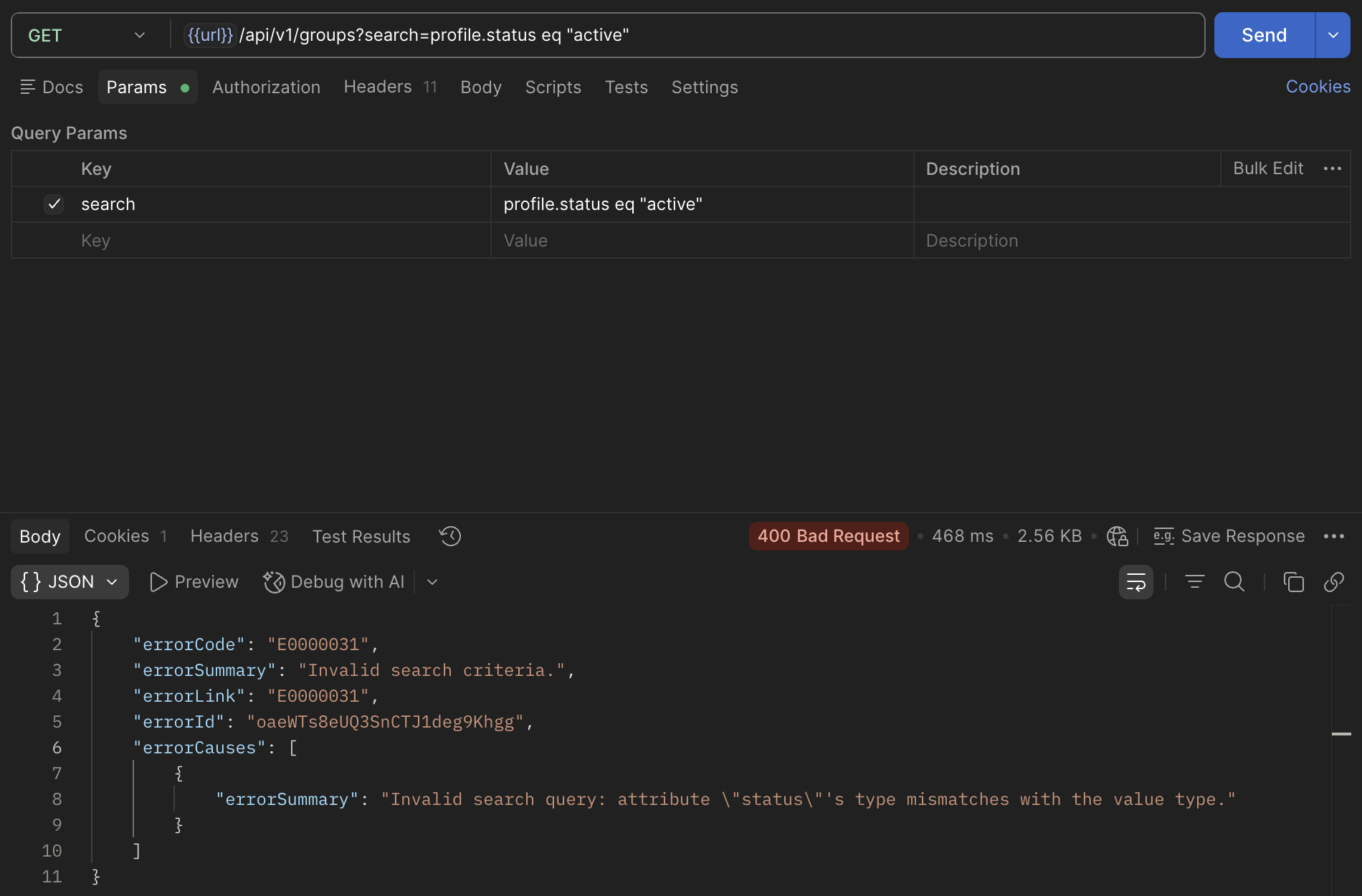The image size is (1362, 896).
Task: Click the response link chain icon
Action: [1334, 582]
